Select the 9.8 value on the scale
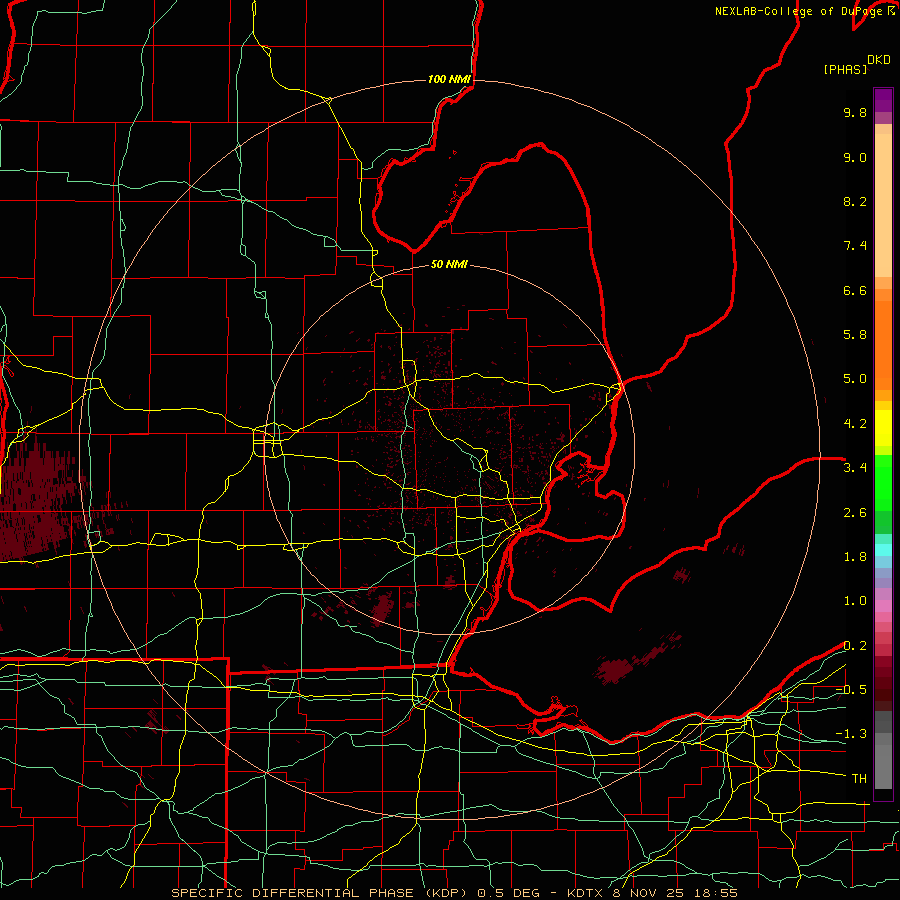The height and width of the screenshot is (900, 900). point(855,112)
